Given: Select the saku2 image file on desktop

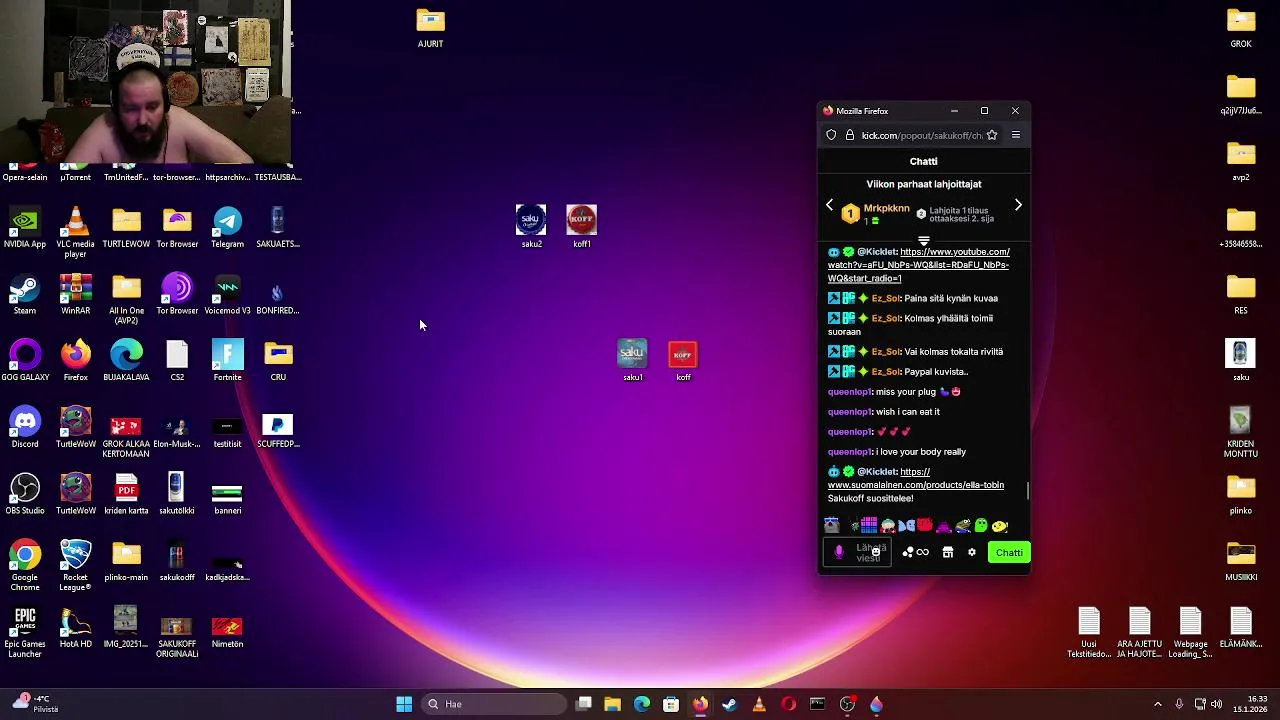Looking at the screenshot, I should pyautogui.click(x=531, y=227).
